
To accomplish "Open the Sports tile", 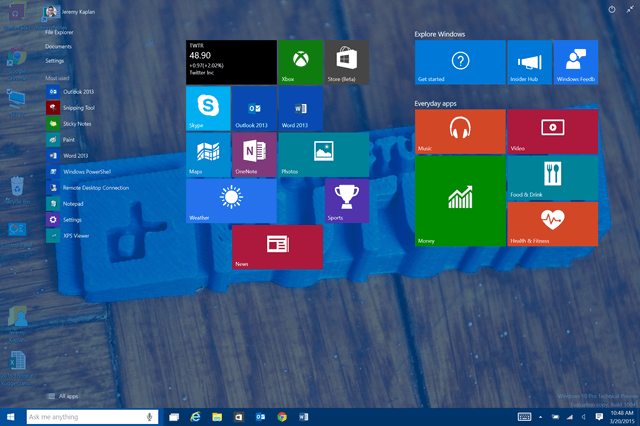I will pos(347,201).
